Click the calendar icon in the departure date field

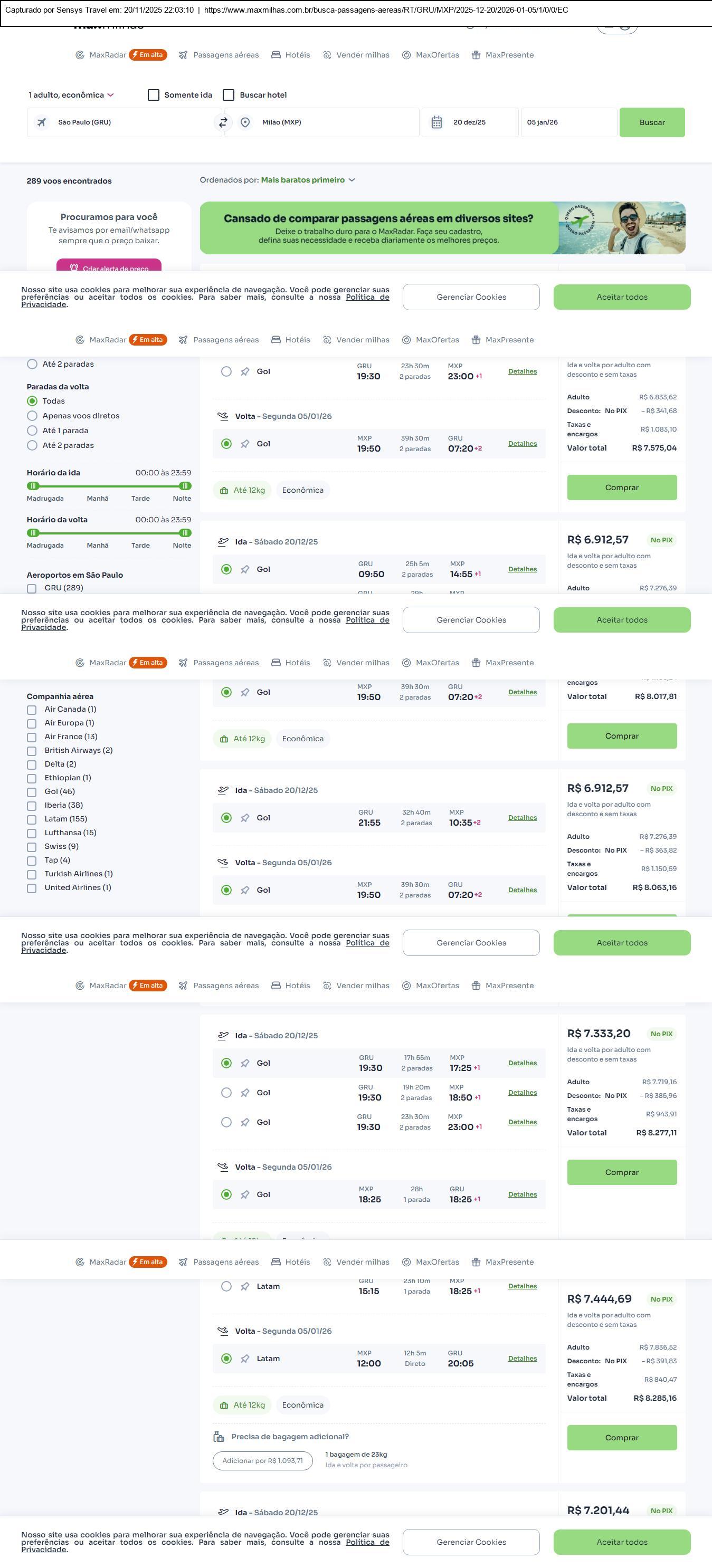coord(436,122)
